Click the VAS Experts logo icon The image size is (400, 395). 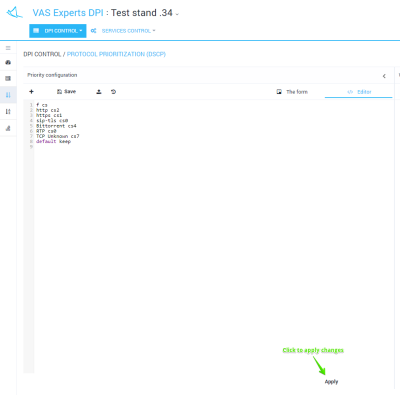pos(15,13)
